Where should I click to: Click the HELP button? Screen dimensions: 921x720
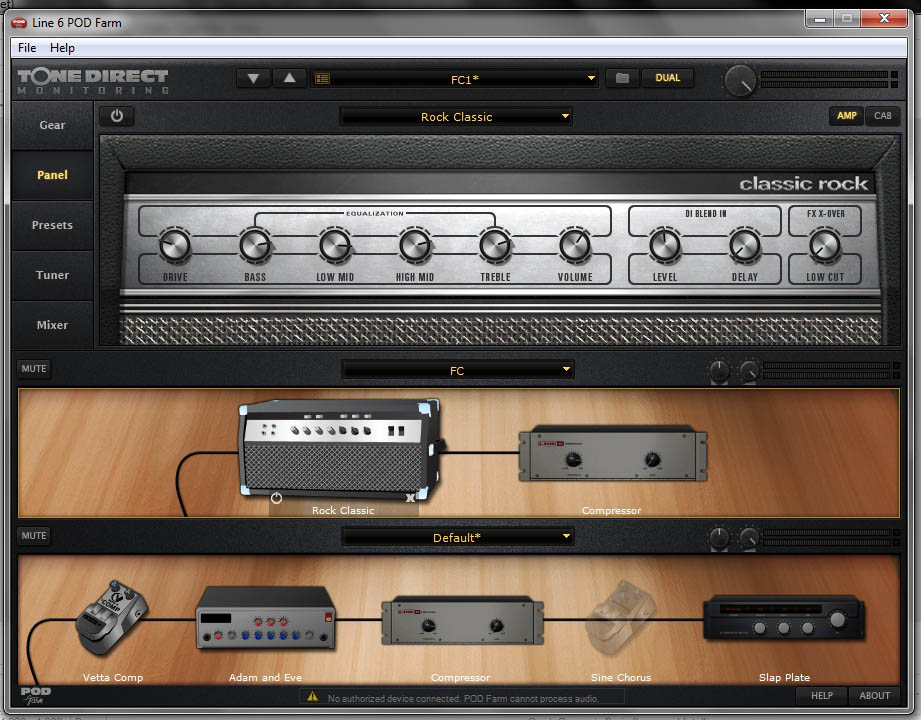[822, 696]
